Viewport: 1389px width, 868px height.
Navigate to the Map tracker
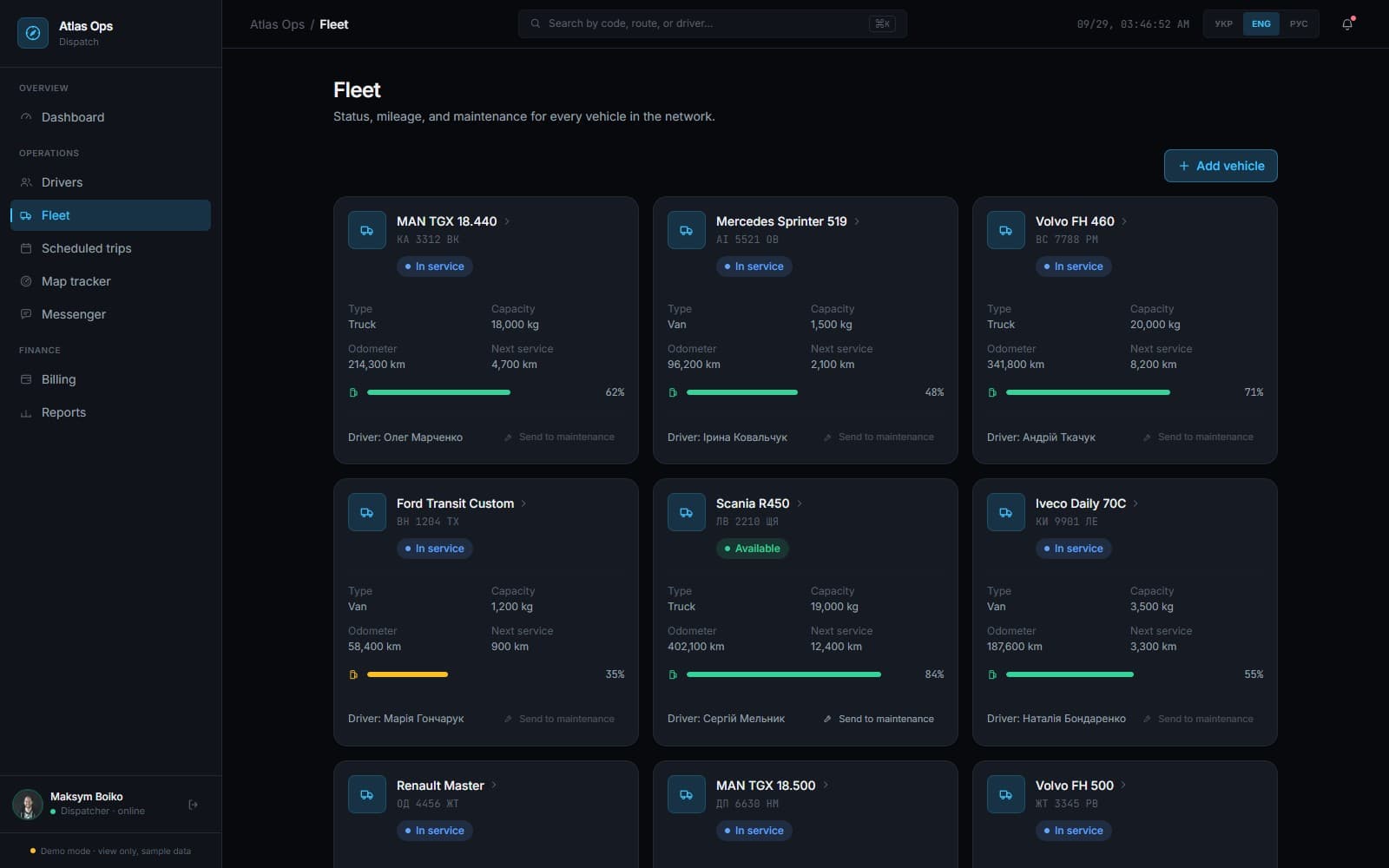110,281
